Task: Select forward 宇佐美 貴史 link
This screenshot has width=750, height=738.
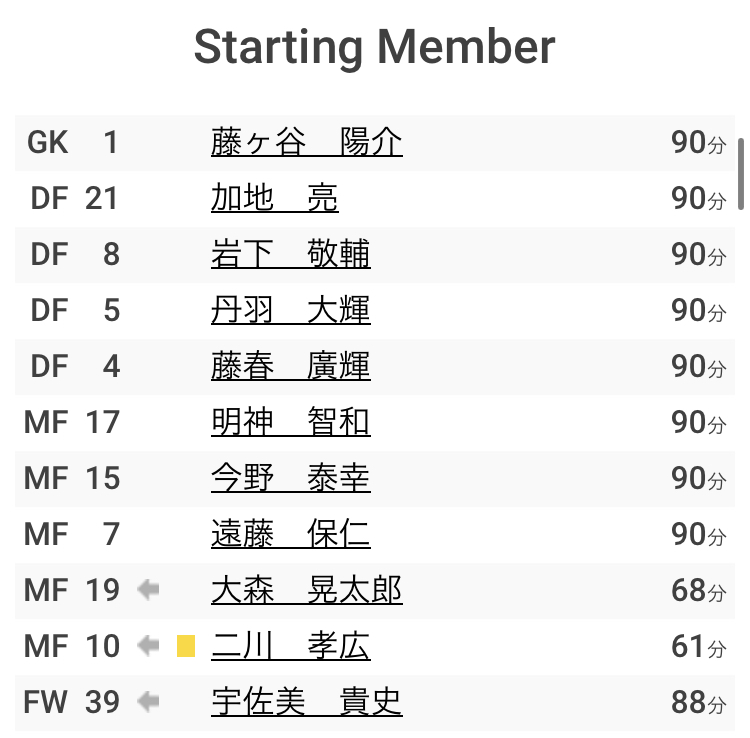Action: click(x=307, y=702)
